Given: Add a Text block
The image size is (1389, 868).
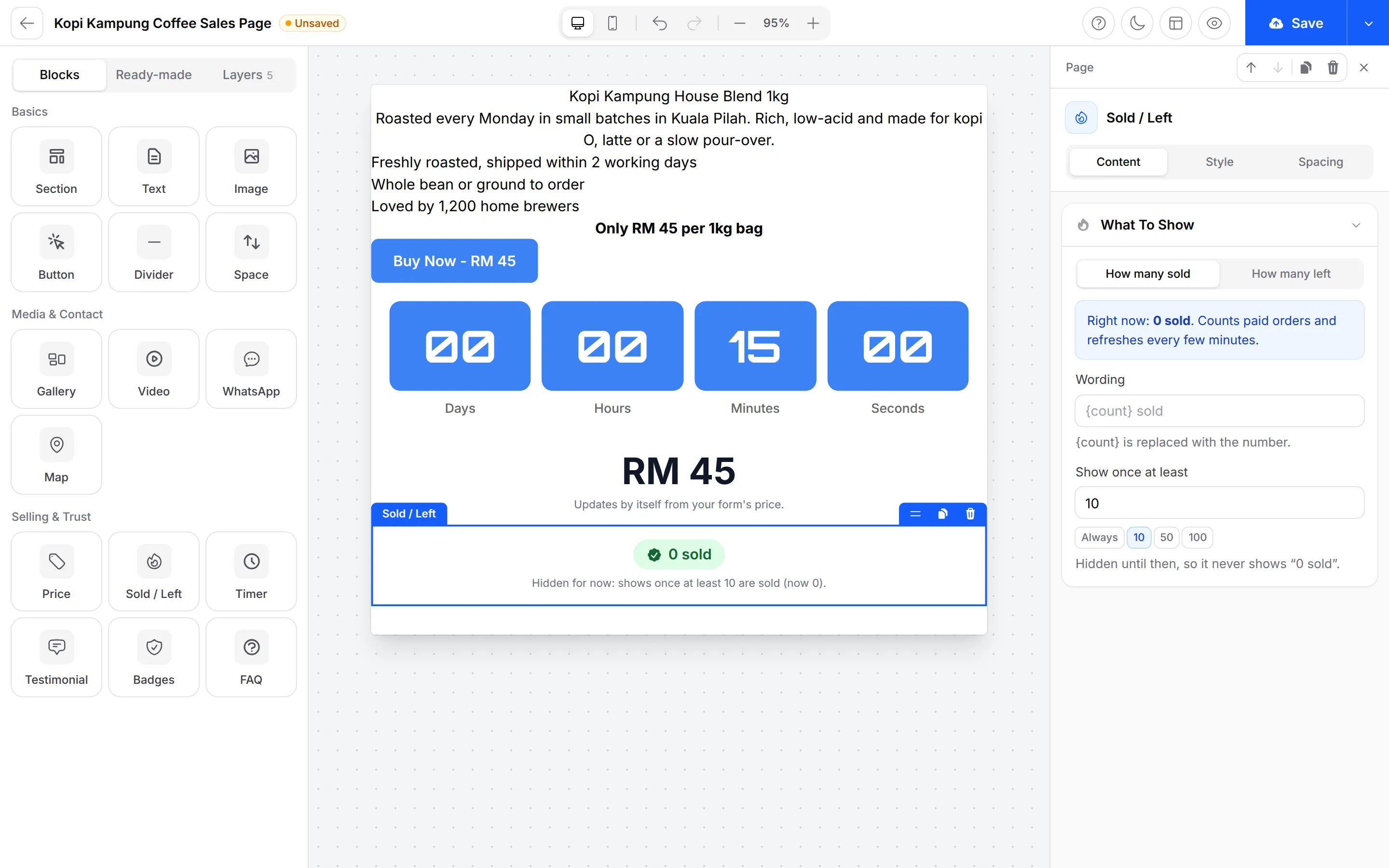Looking at the screenshot, I should [x=154, y=166].
